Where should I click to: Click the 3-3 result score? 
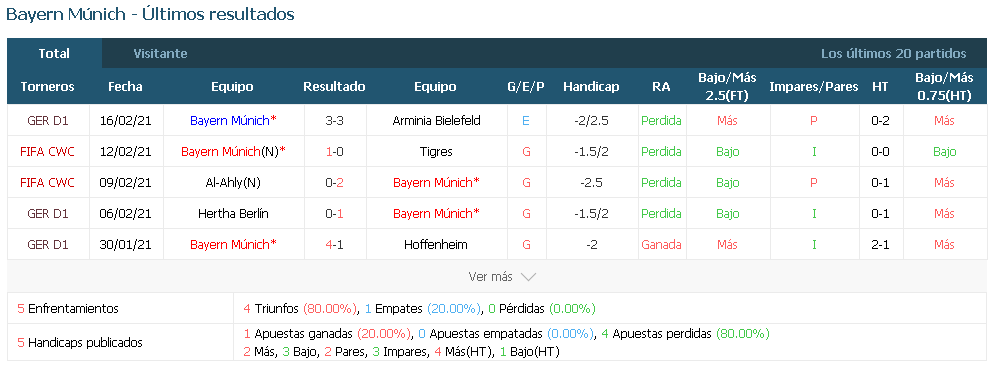(334, 121)
